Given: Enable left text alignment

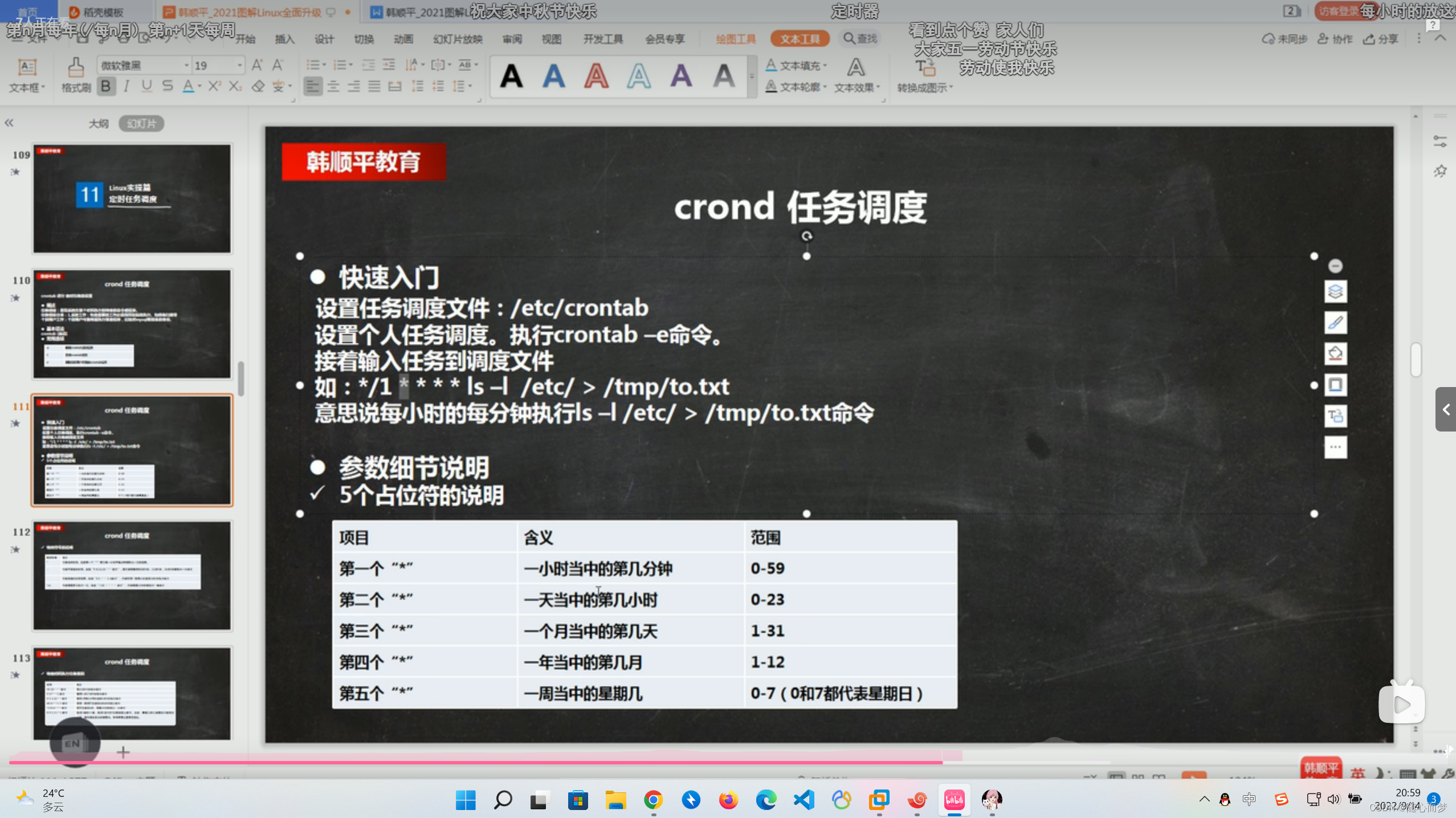Looking at the screenshot, I should click(312, 87).
